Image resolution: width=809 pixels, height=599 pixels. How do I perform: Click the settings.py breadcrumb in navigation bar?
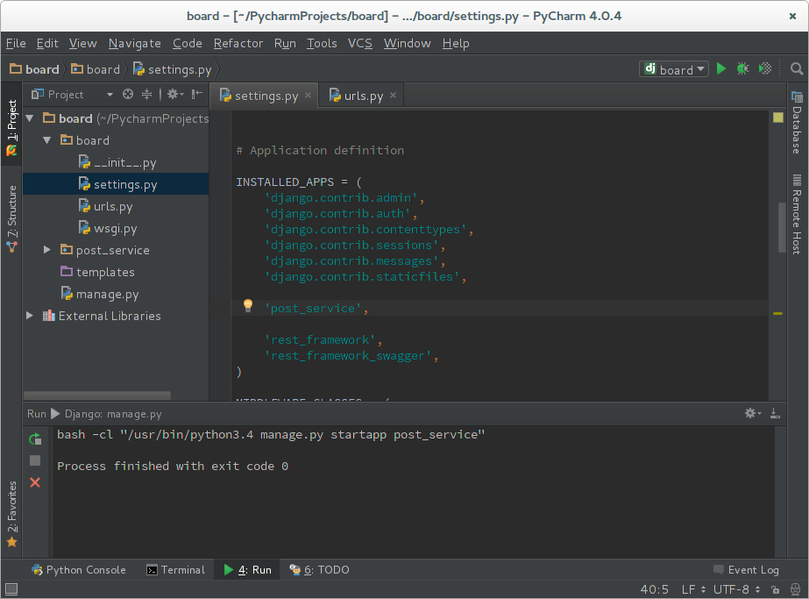pos(173,69)
